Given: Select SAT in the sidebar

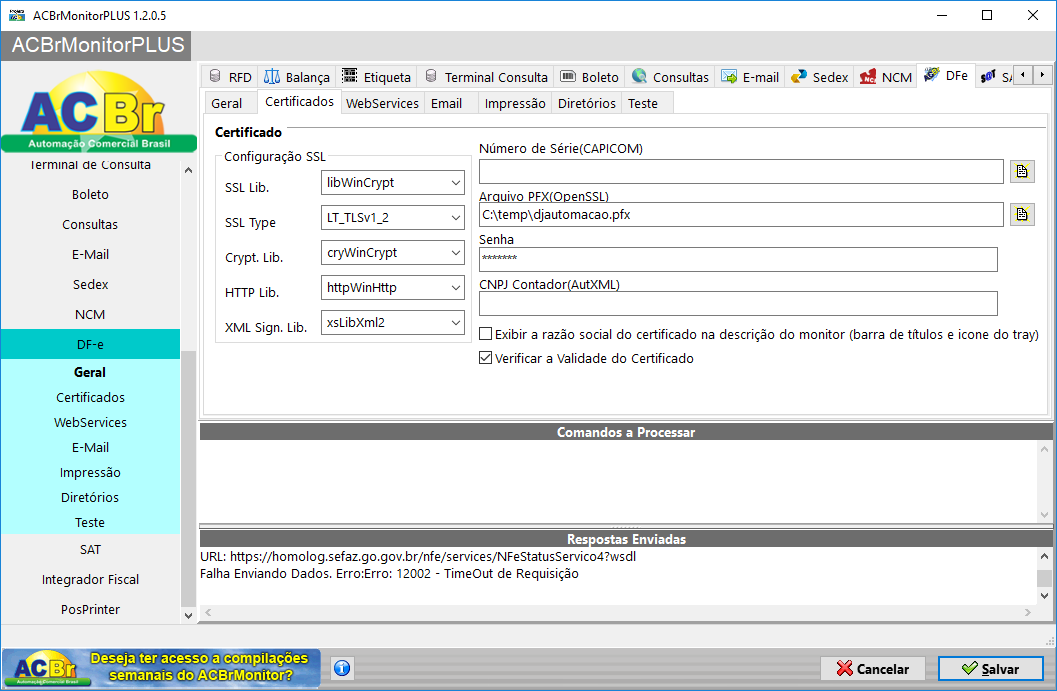Looking at the screenshot, I should (90, 549).
